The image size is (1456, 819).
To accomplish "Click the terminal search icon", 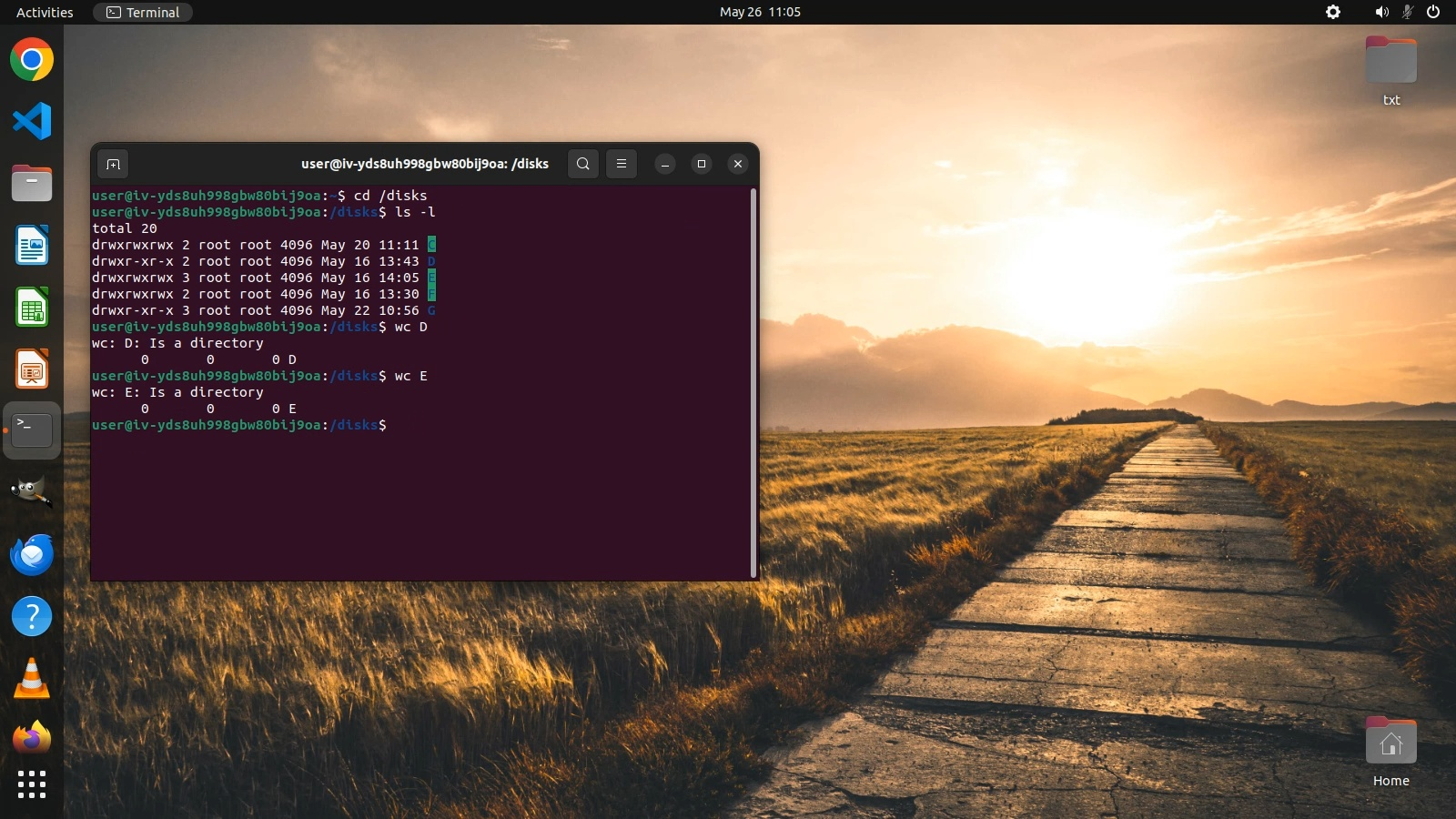I will (583, 164).
